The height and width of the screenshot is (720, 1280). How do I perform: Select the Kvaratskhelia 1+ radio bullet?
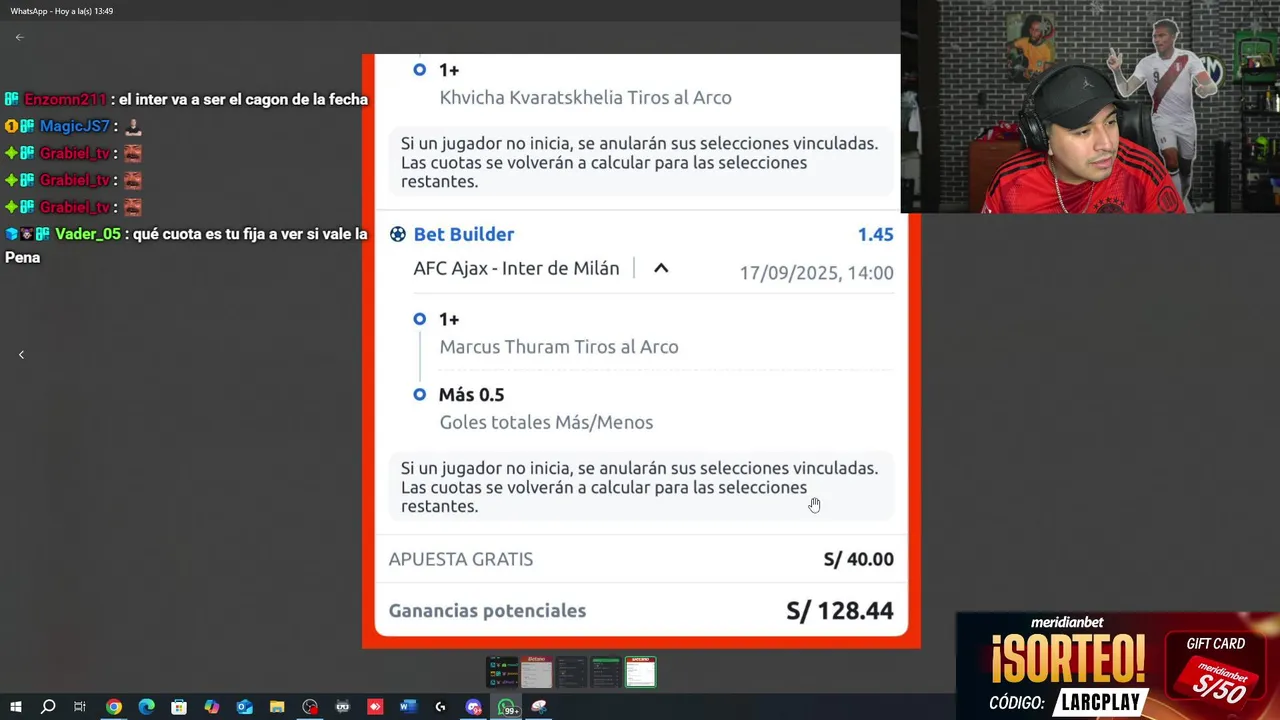(x=420, y=70)
